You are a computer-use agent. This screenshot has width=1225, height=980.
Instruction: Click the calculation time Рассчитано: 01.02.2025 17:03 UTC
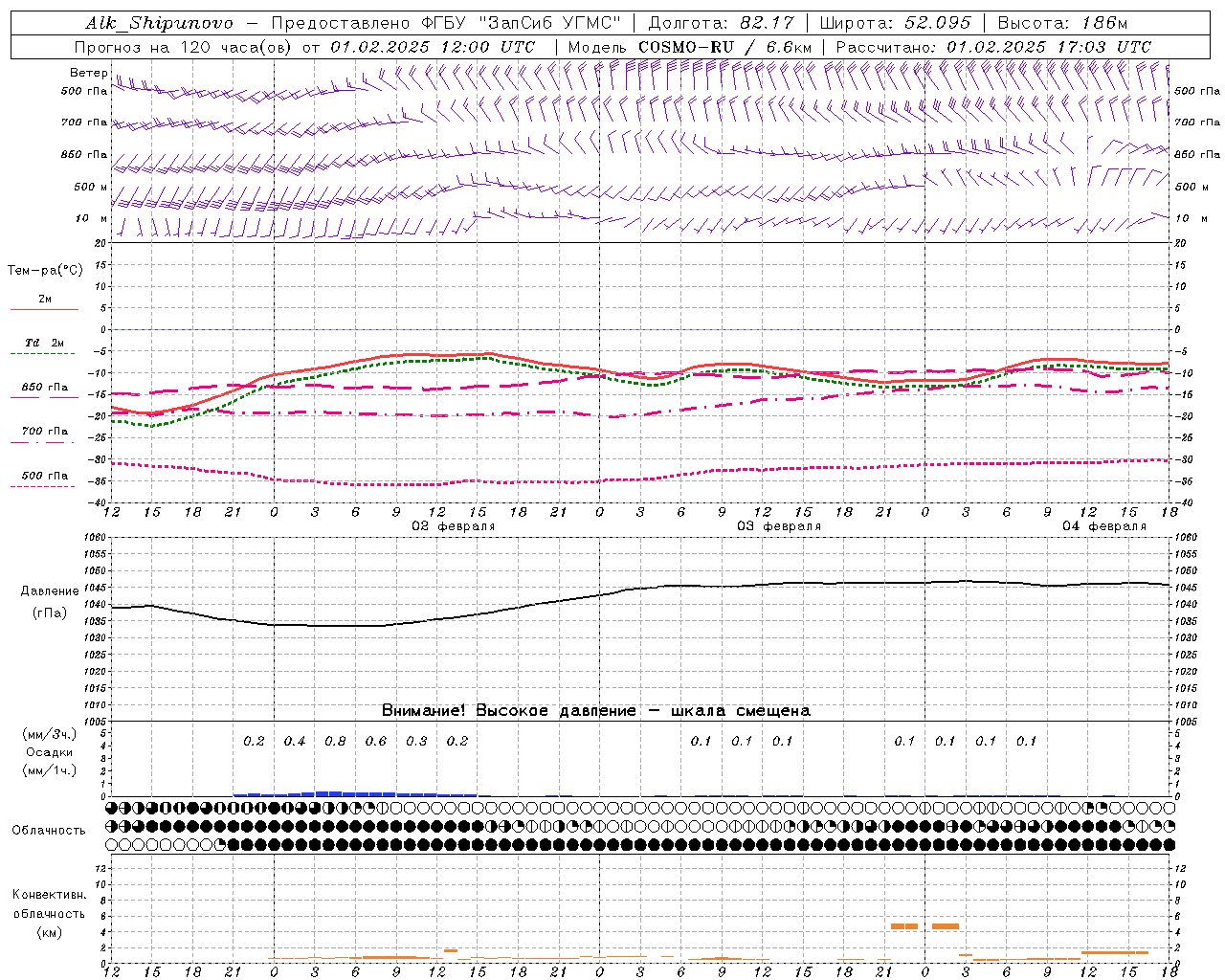point(993,47)
